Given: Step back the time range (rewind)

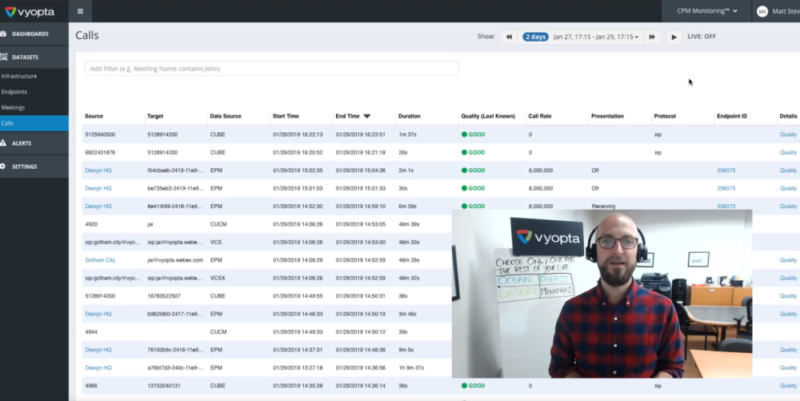Looking at the screenshot, I should pyautogui.click(x=509, y=37).
